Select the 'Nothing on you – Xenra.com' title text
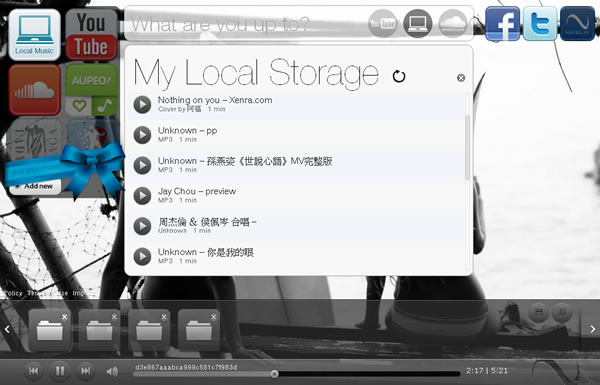Image resolution: width=600 pixels, height=385 pixels. pyautogui.click(x=215, y=100)
